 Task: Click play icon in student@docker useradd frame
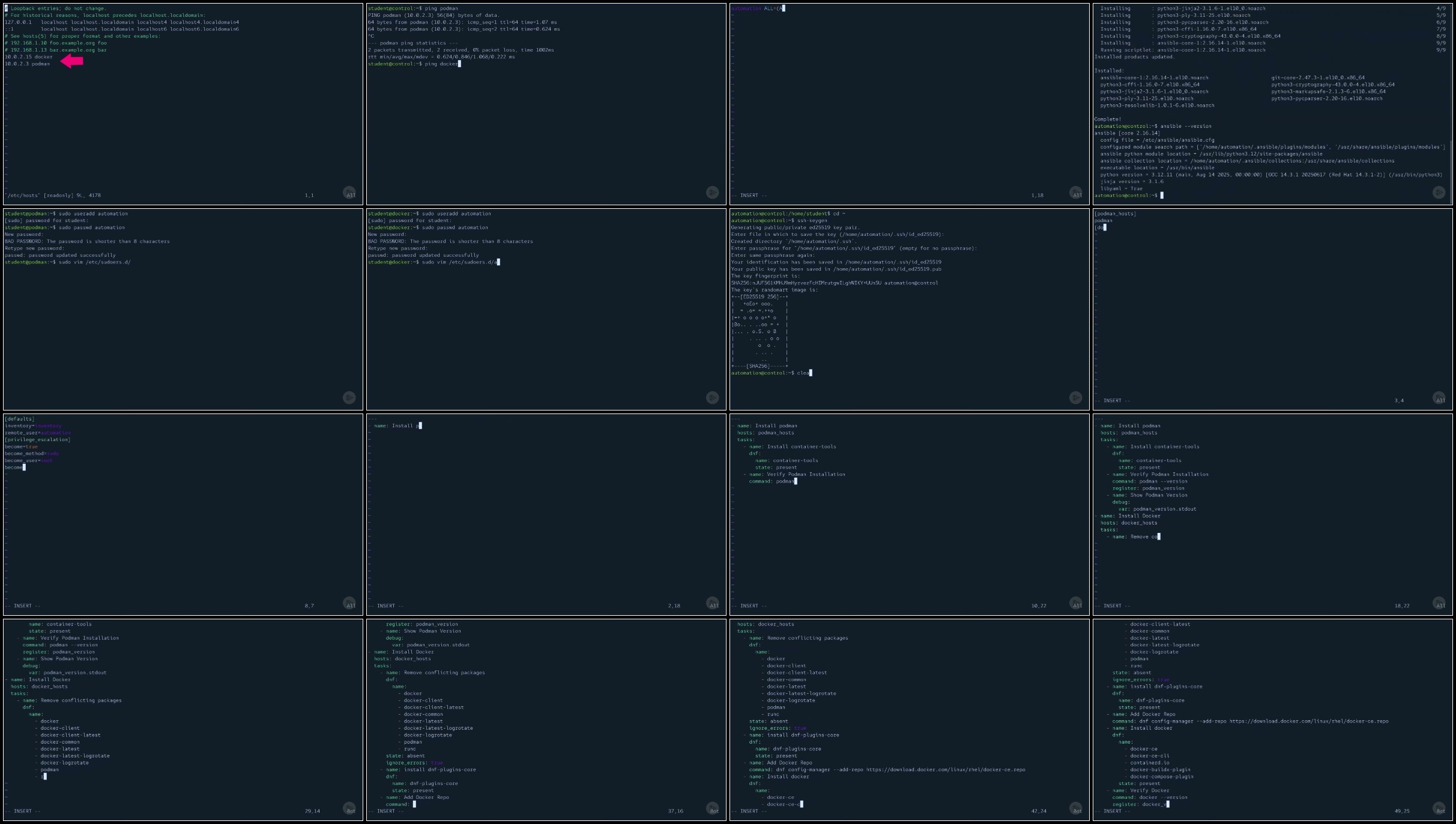(712, 397)
